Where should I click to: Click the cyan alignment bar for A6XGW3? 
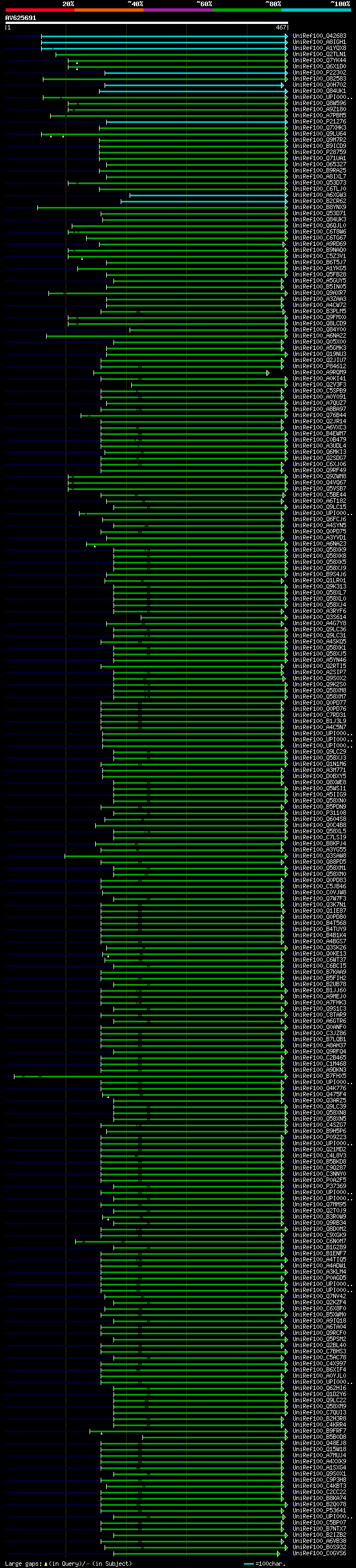click(x=209, y=195)
